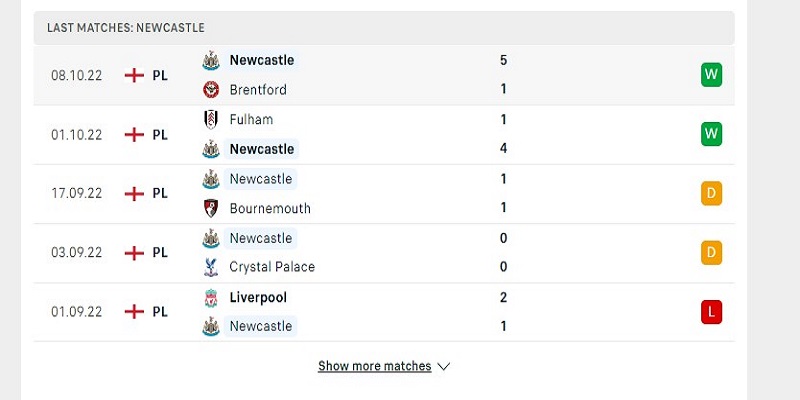Click the green W badge for Brentford match
Image resolution: width=800 pixels, height=400 pixels.
coord(711,75)
